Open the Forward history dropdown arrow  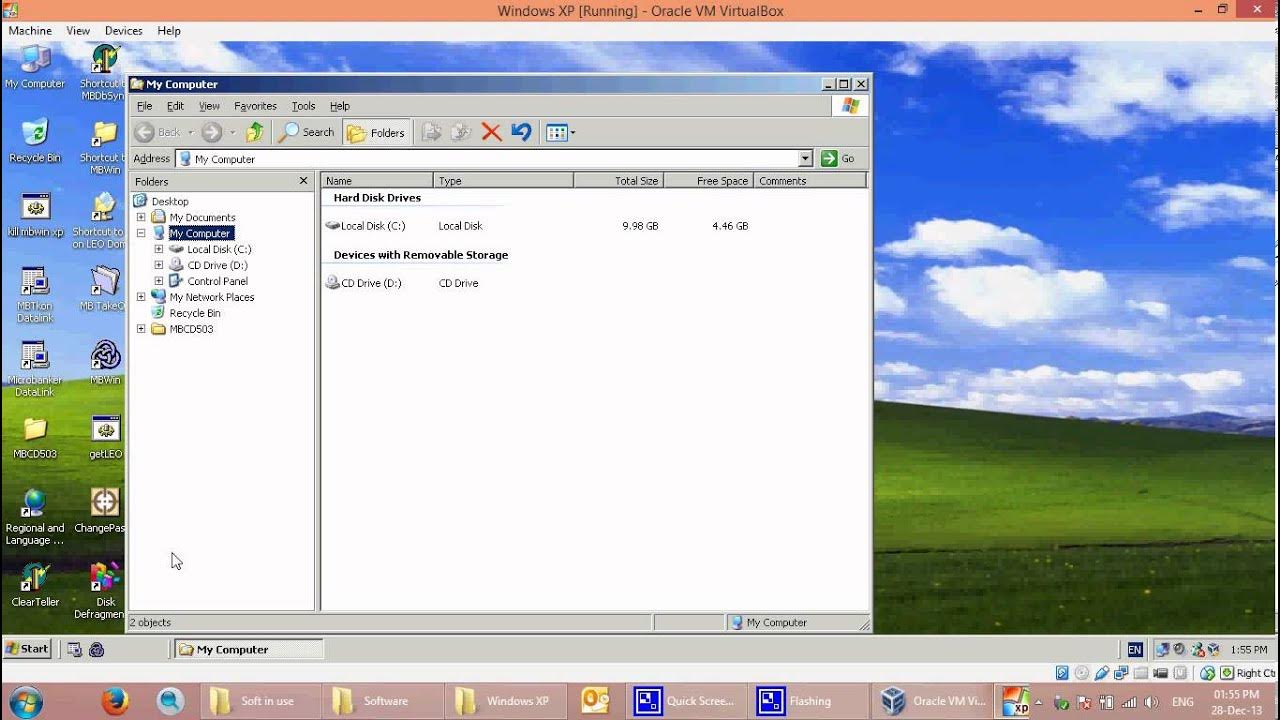(233, 132)
